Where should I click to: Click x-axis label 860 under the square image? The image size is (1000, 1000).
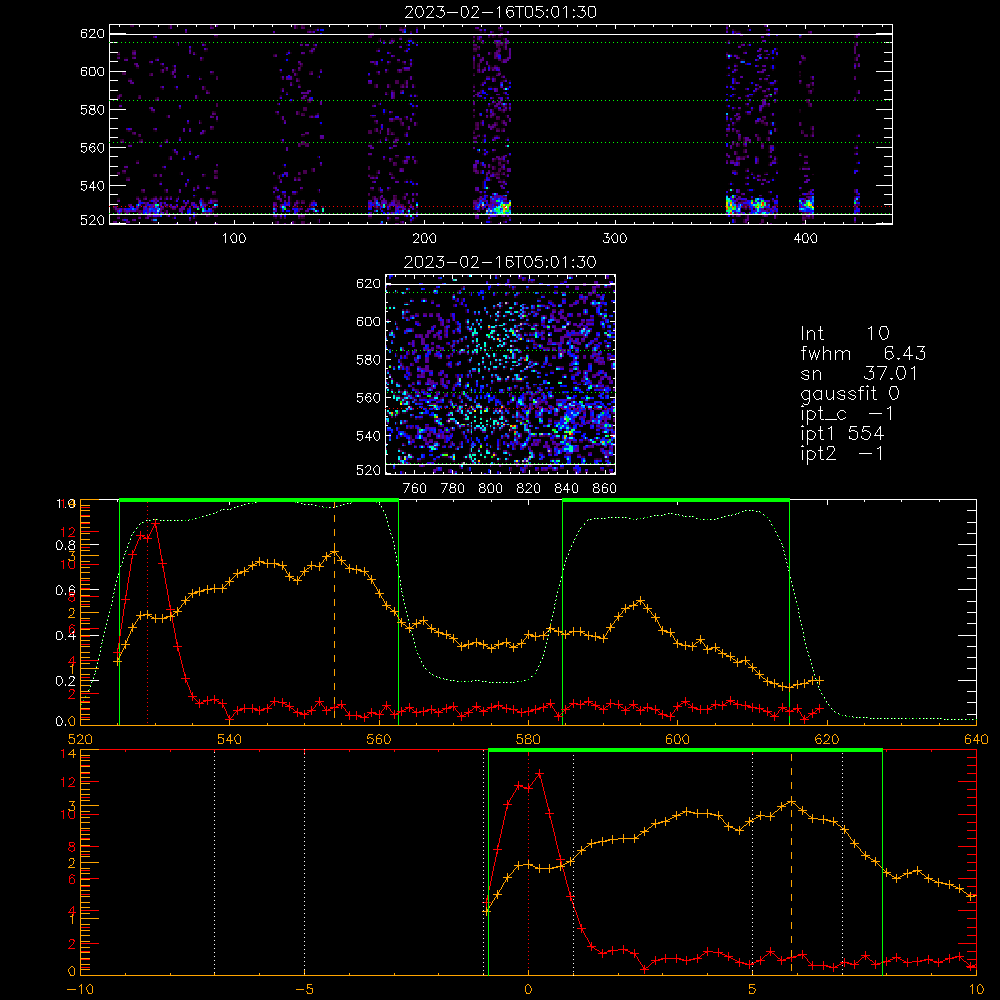(x=605, y=489)
